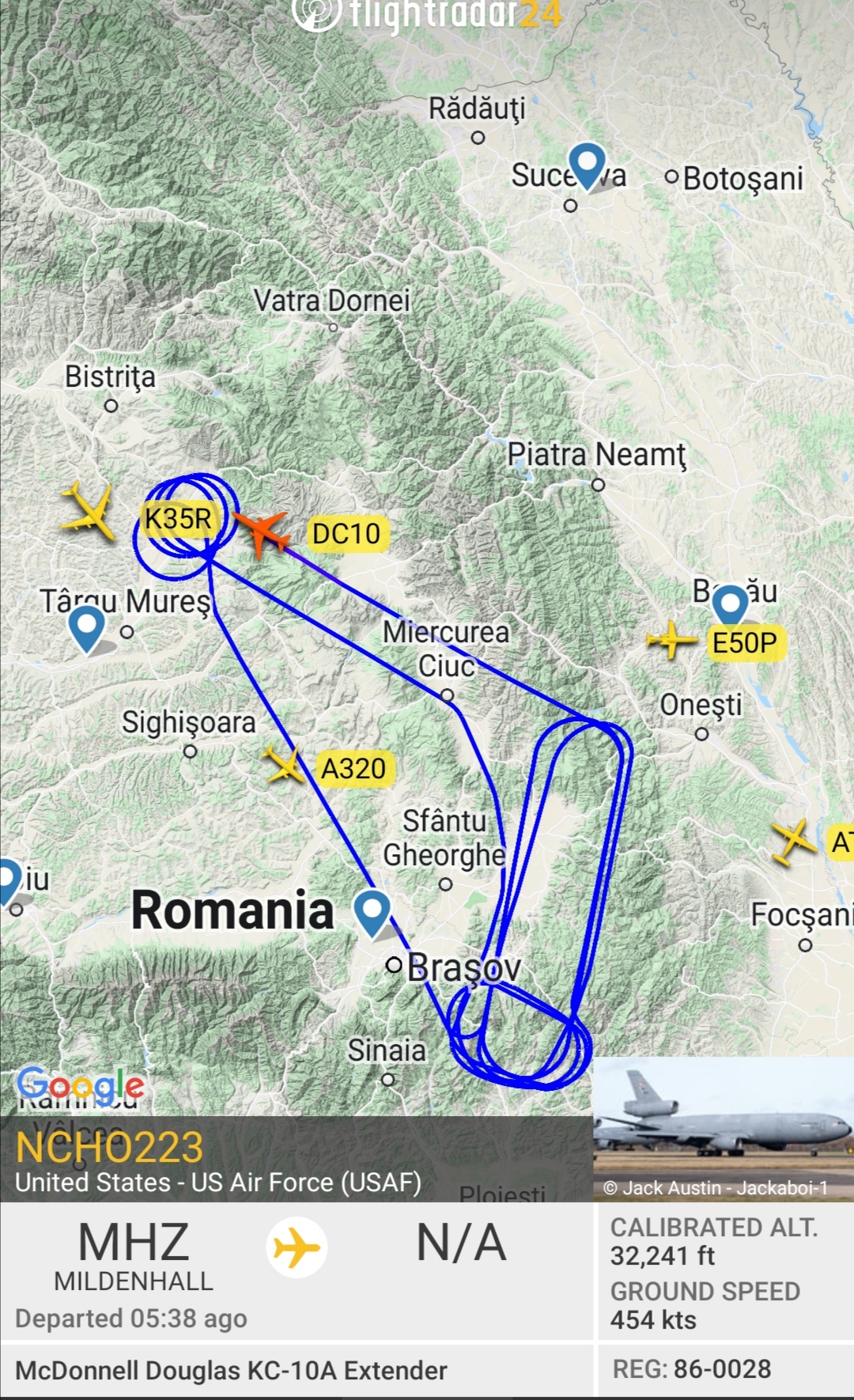Select the yellow A320 aircraft icon
854x1400 pixels.
pos(285,765)
